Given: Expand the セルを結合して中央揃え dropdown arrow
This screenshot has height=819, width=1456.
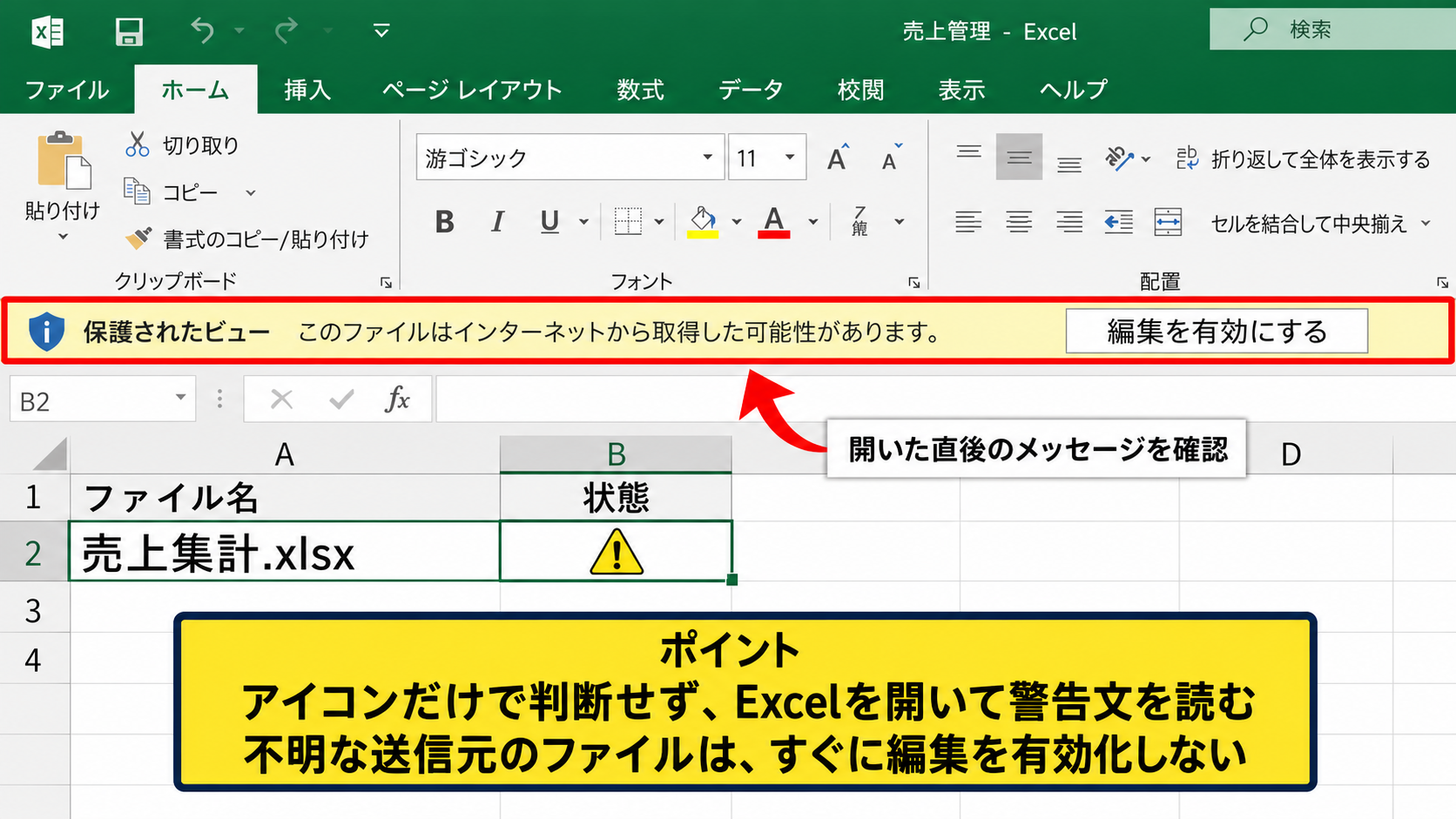Looking at the screenshot, I should [x=1426, y=224].
